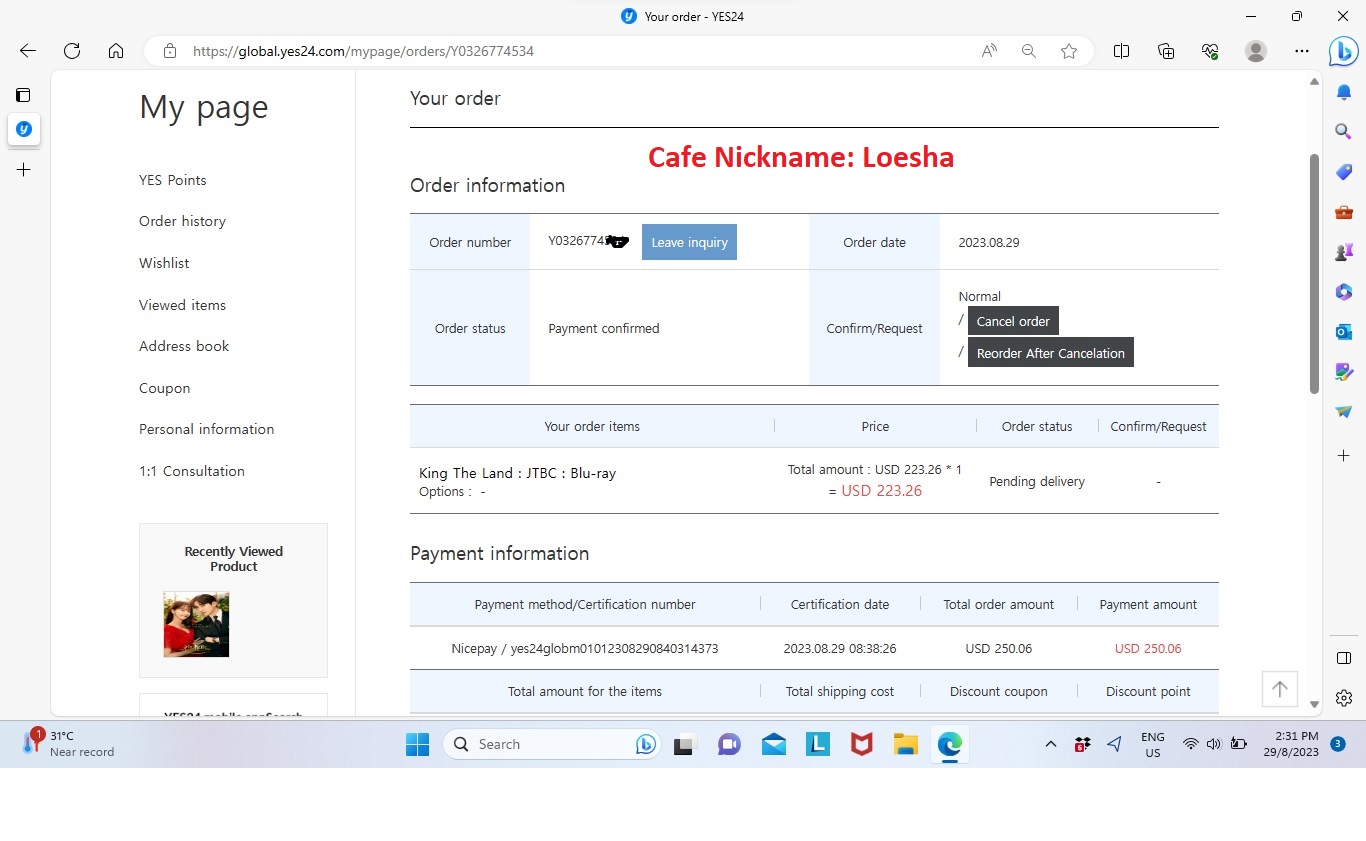1366x841 pixels.
Task: Open Order history in My page
Action: 182,221
